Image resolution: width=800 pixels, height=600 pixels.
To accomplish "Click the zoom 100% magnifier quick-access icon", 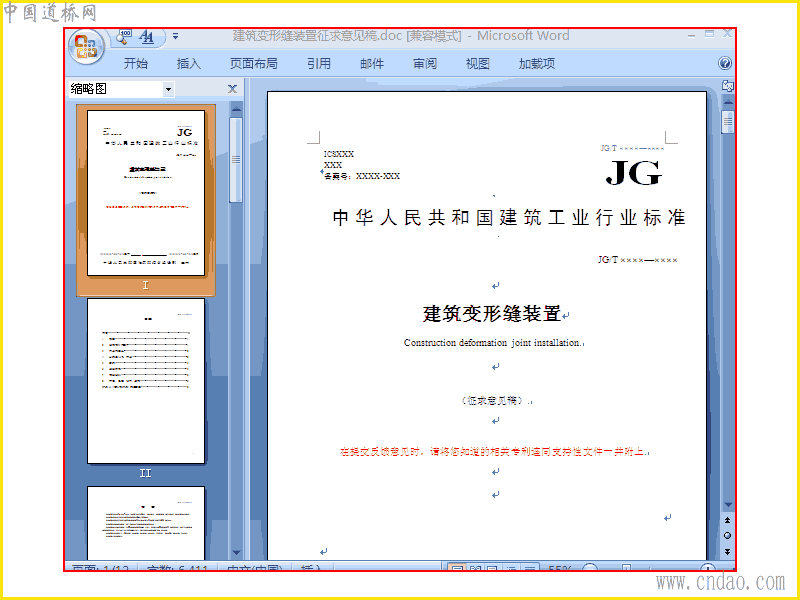I will (x=123, y=37).
